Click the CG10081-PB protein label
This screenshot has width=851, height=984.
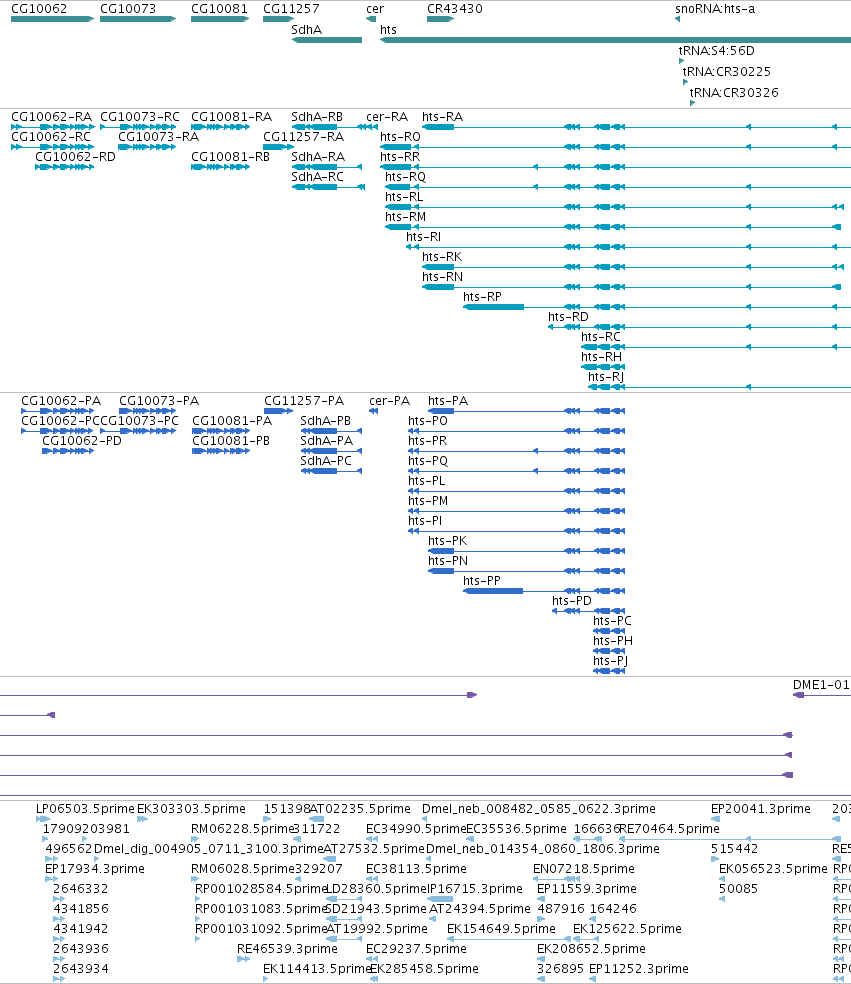[231, 441]
